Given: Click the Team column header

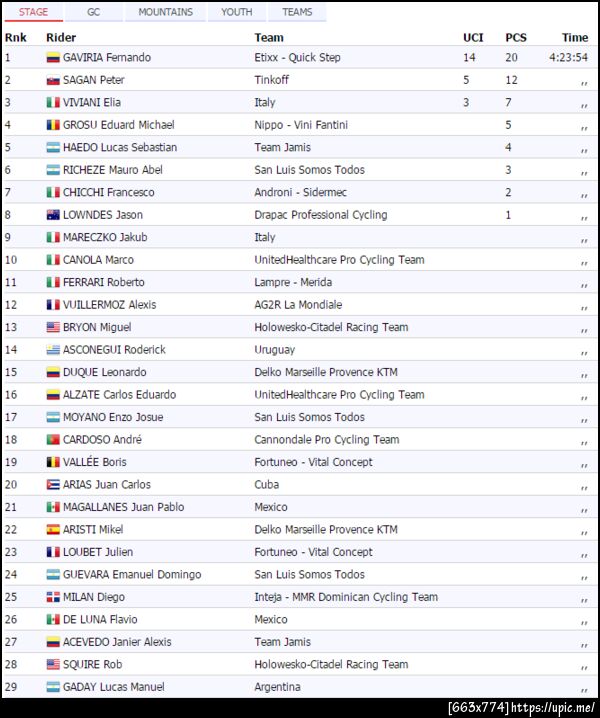Looking at the screenshot, I should point(269,38).
